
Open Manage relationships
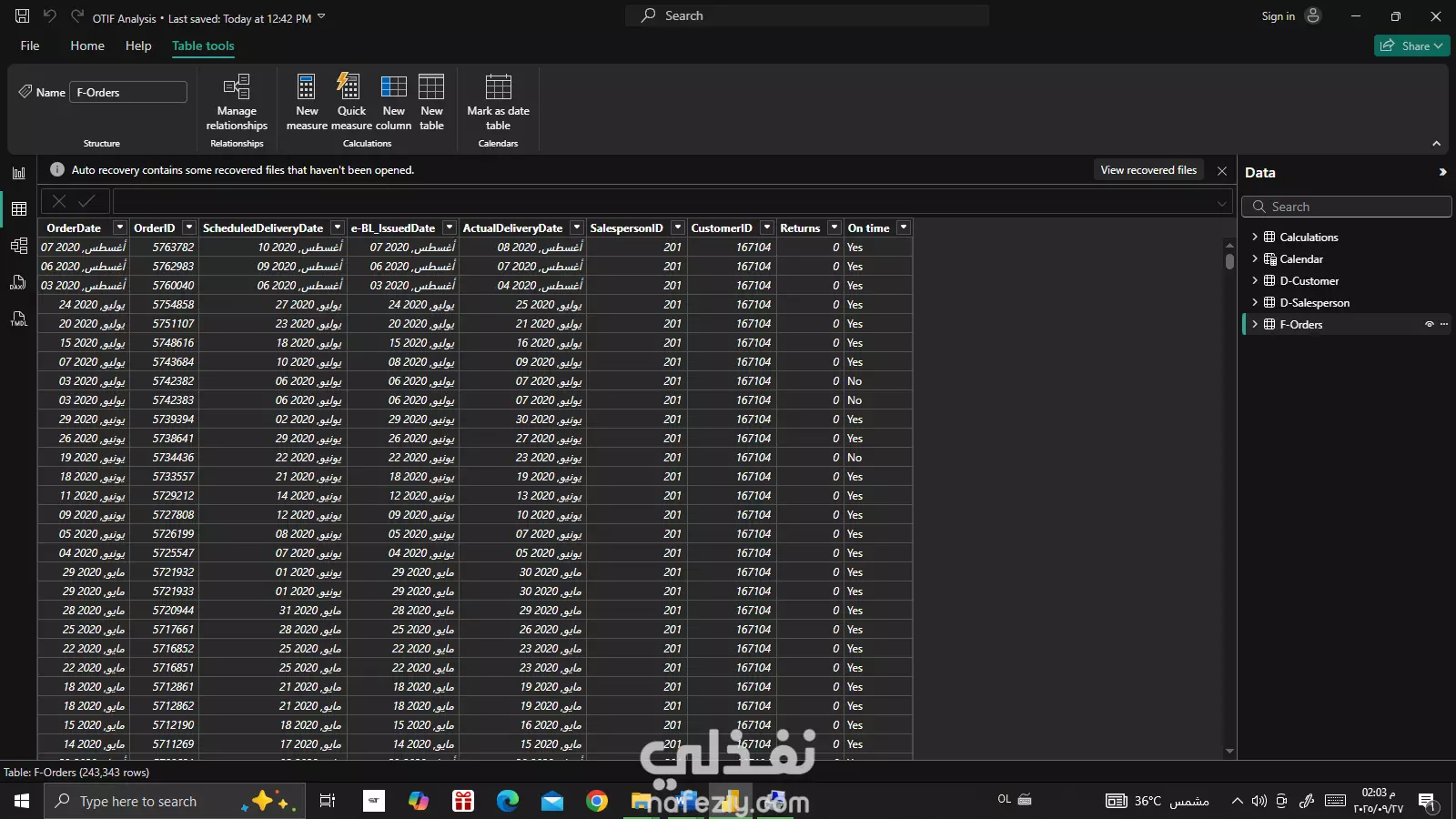click(237, 102)
